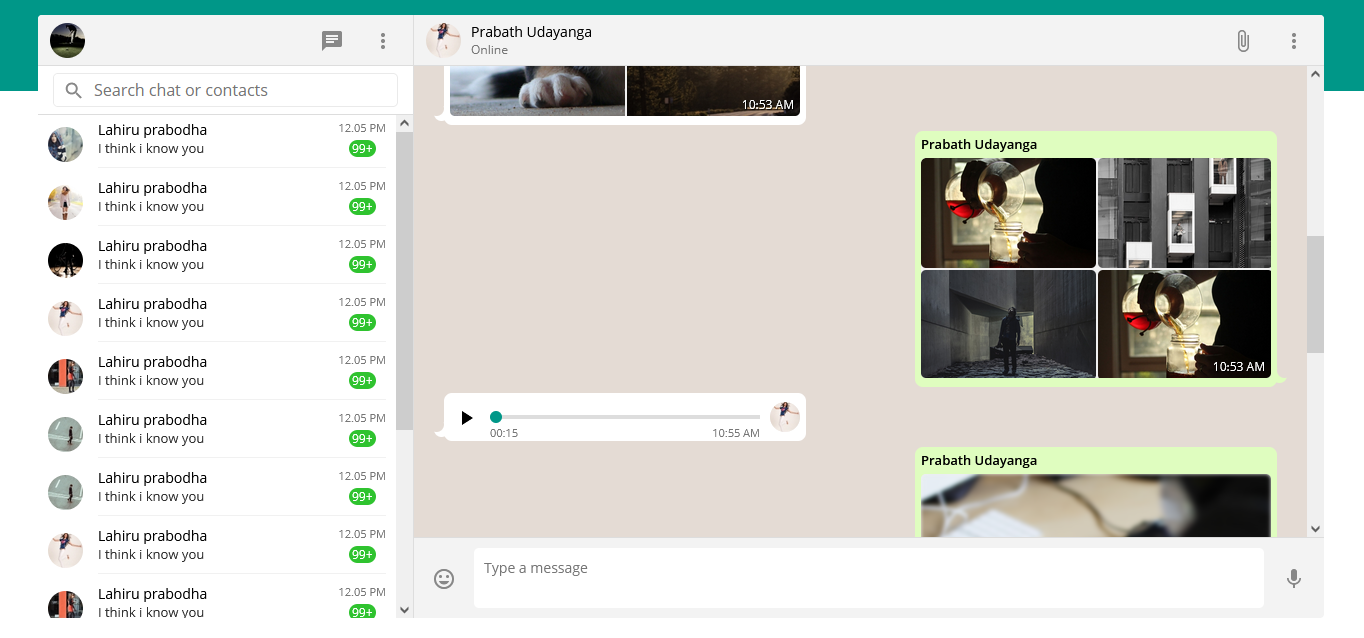Click the chat list scrollbar thumb
The height and width of the screenshot is (638, 1364).
click(x=404, y=281)
